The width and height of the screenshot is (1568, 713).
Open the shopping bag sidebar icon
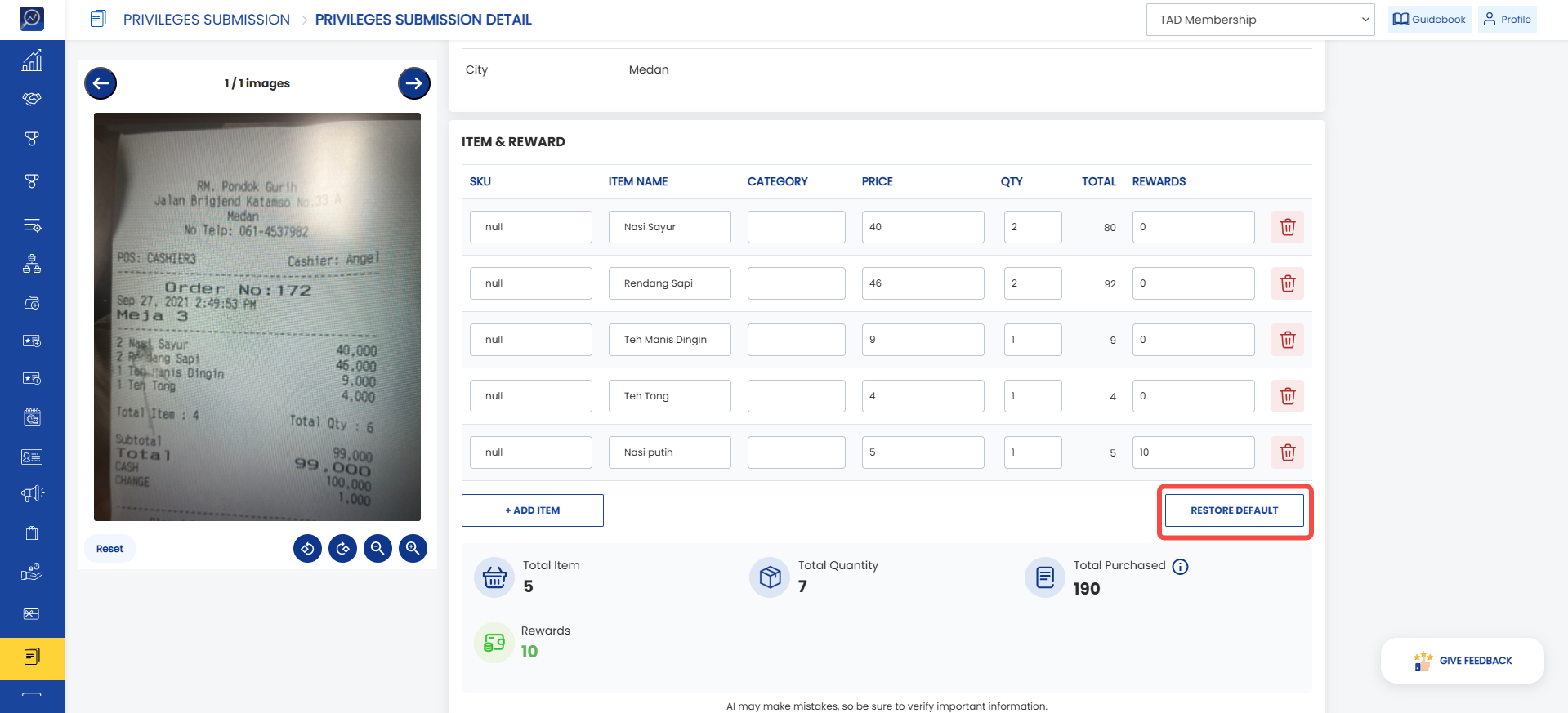[x=32, y=533]
